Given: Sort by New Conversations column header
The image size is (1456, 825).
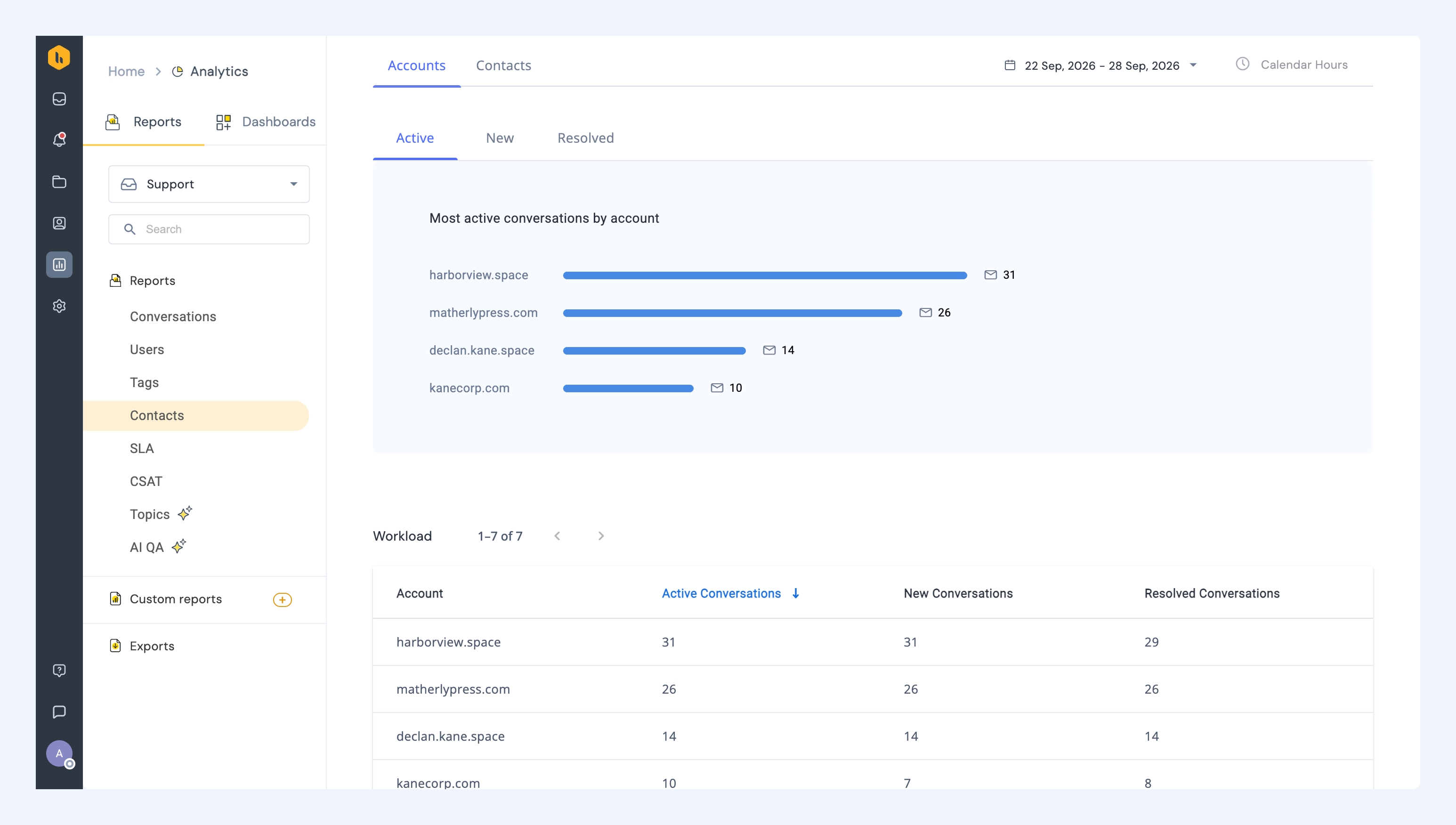Looking at the screenshot, I should click(x=958, y=593).
